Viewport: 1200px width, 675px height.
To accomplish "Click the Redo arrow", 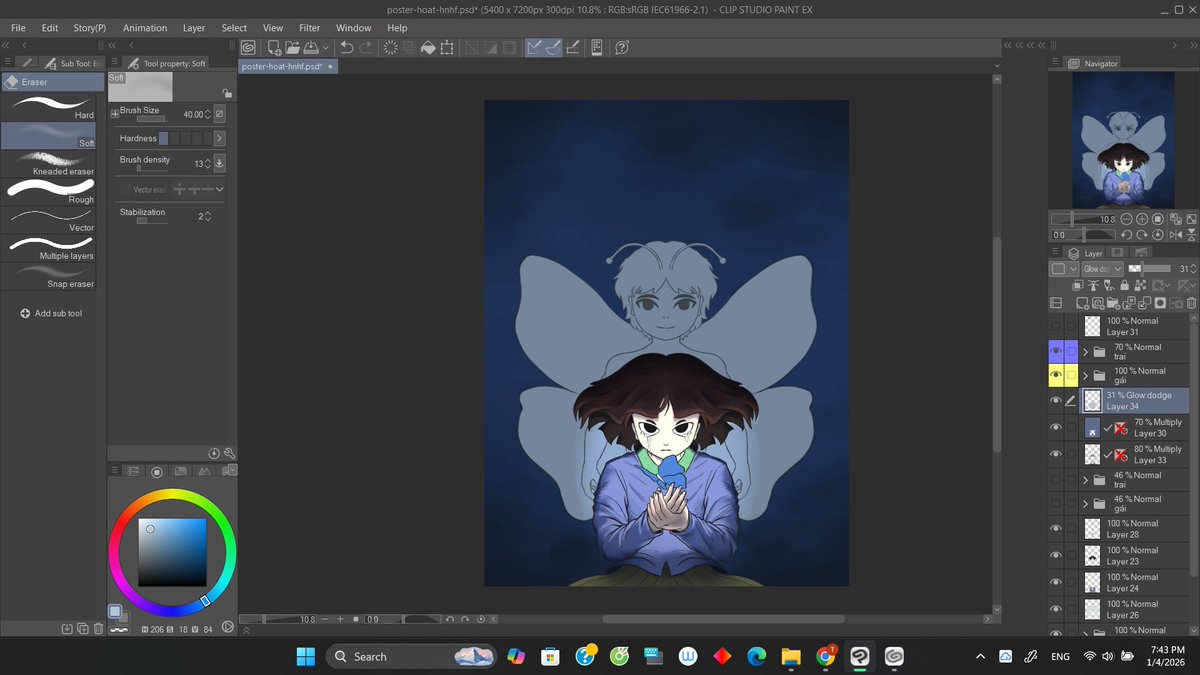I will click(366, 47).
